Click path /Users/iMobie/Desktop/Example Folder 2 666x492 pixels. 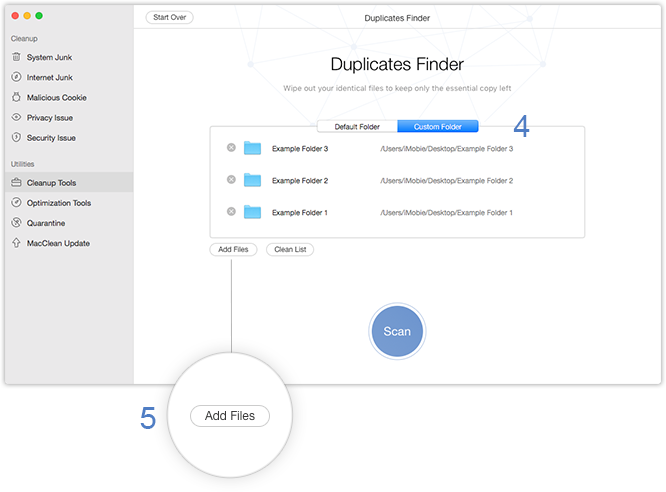(x=446, y=181)
